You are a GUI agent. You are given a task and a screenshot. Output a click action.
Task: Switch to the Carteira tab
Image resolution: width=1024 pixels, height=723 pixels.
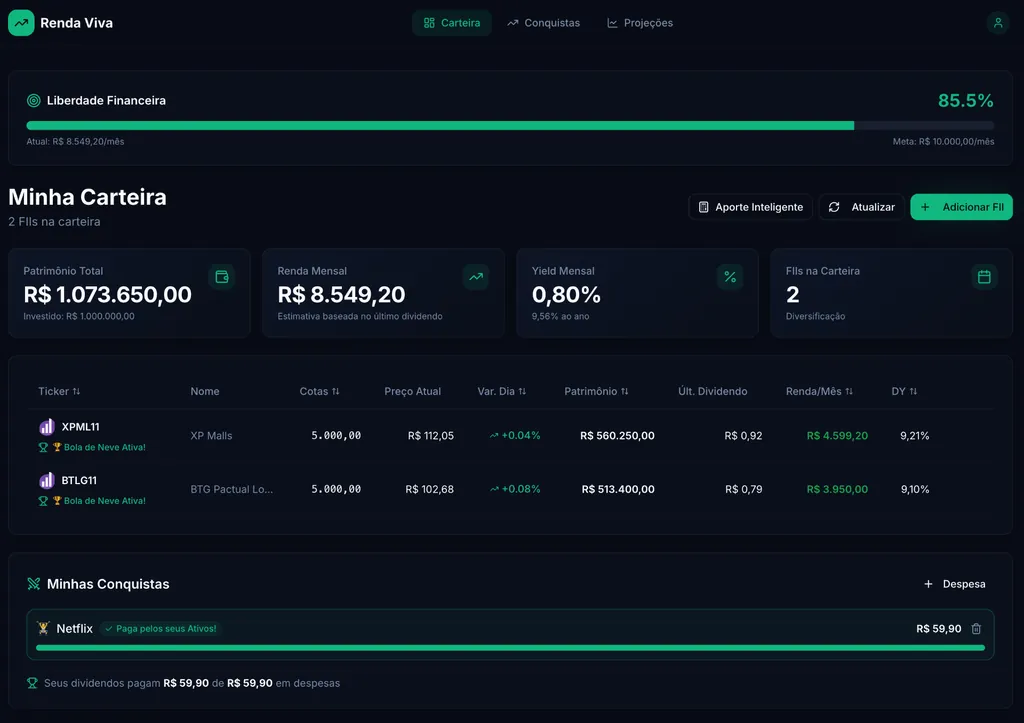pyautogui.click(x=451, y=23)
